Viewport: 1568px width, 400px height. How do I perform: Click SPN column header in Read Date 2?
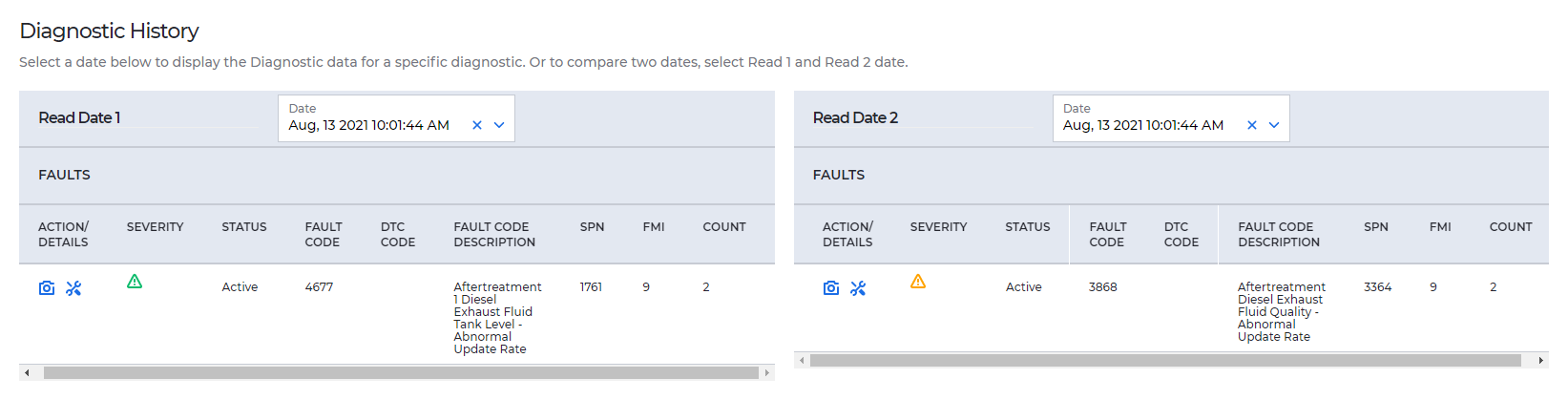coord(1376,227)
